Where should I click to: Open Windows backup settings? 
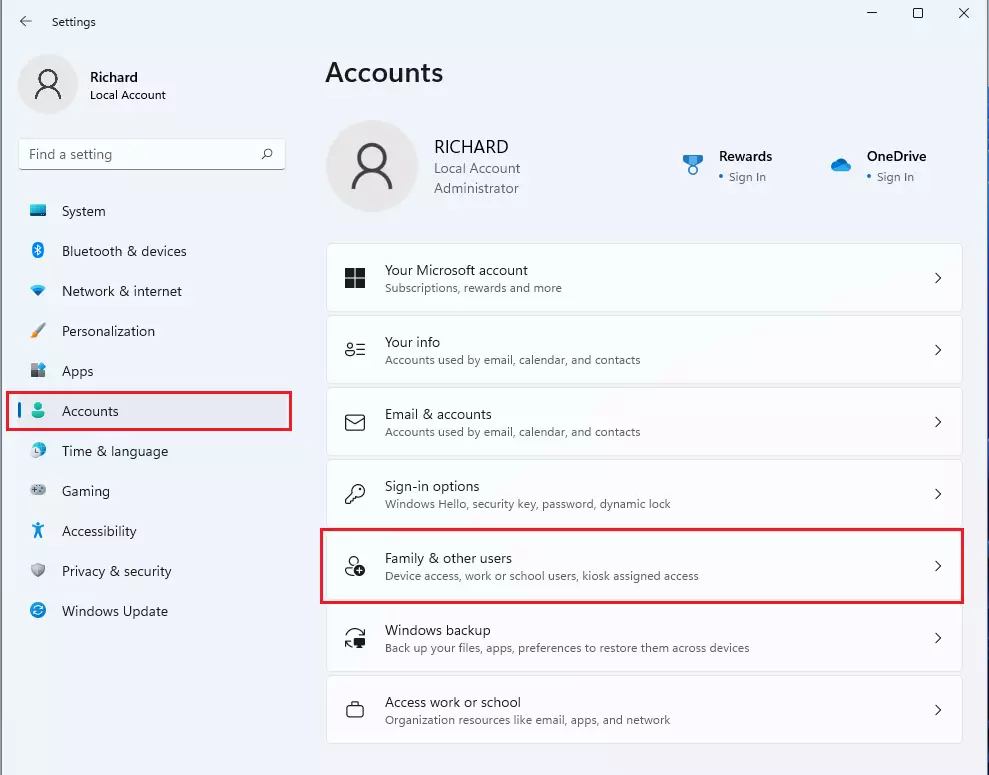tap(644, 638)
